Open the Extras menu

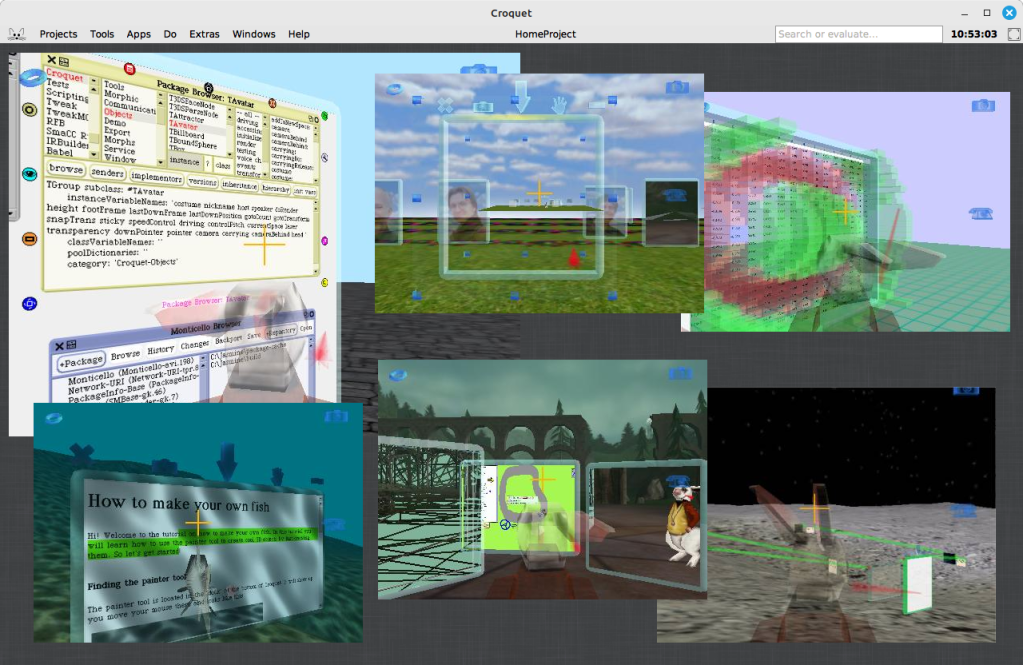[x=203, y=33]
